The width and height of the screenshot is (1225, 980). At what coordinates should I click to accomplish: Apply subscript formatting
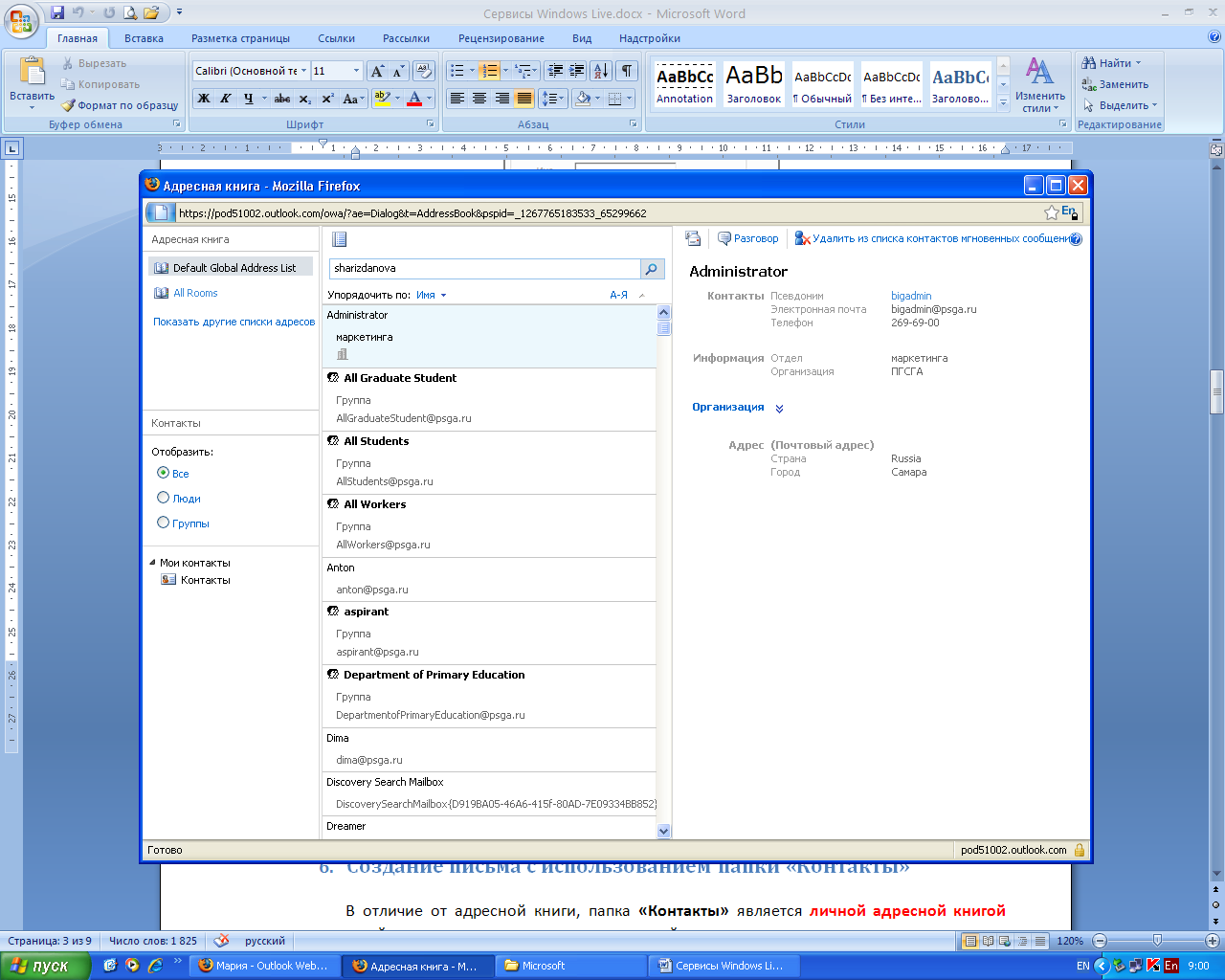pos(304,99)
